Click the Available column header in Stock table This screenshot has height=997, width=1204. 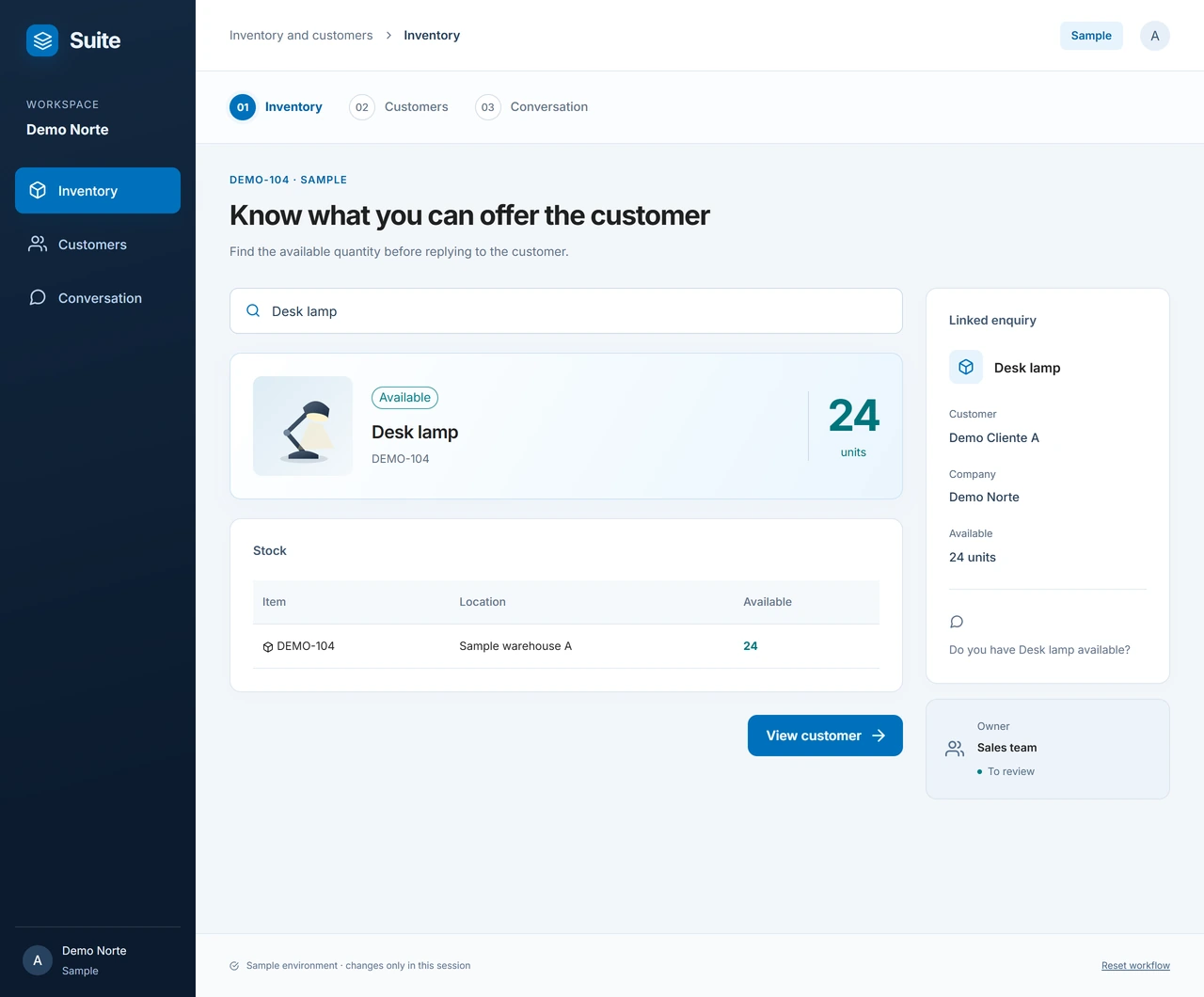click(768, 602)
